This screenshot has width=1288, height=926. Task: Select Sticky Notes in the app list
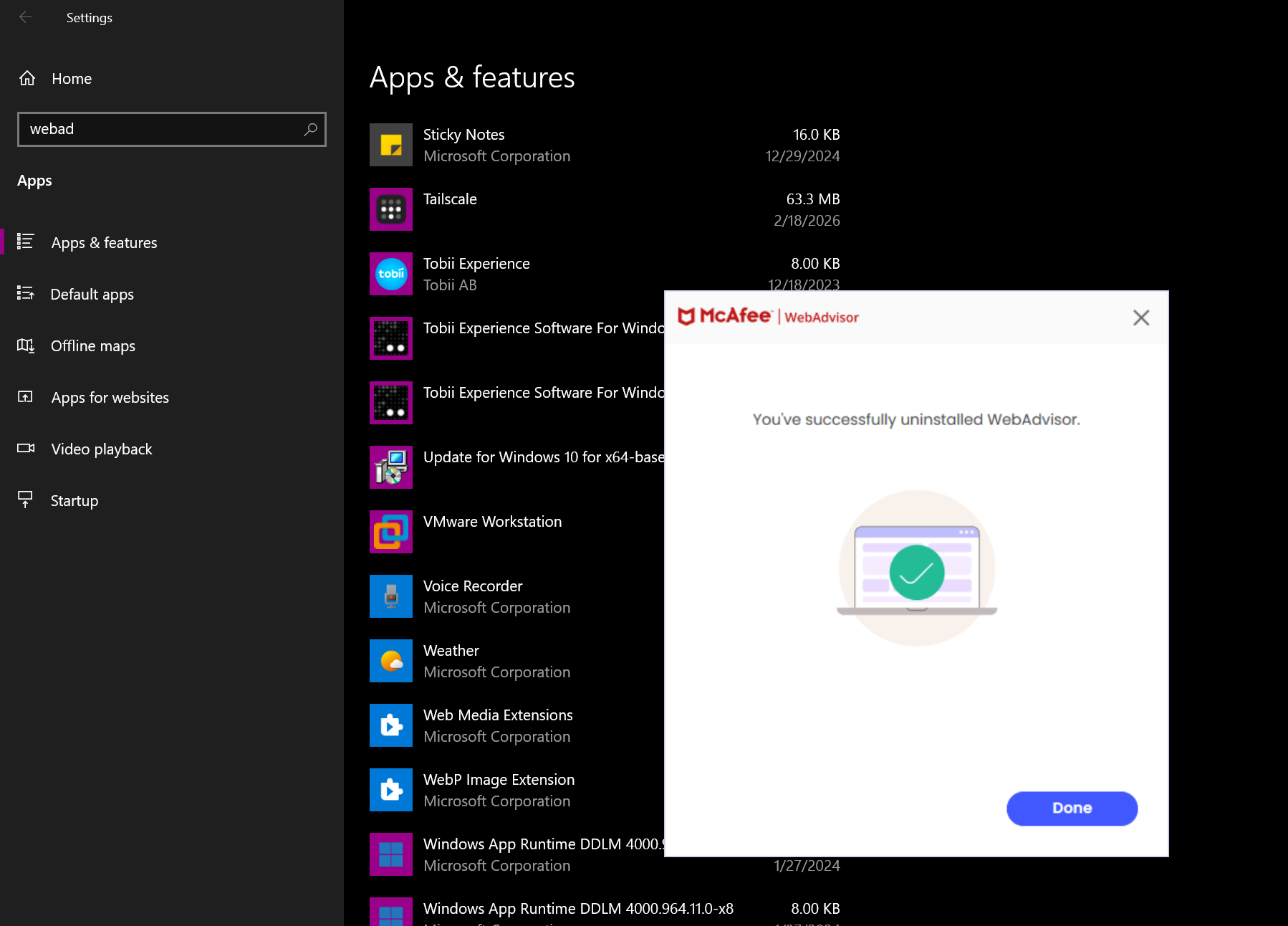tap(463, 134)
